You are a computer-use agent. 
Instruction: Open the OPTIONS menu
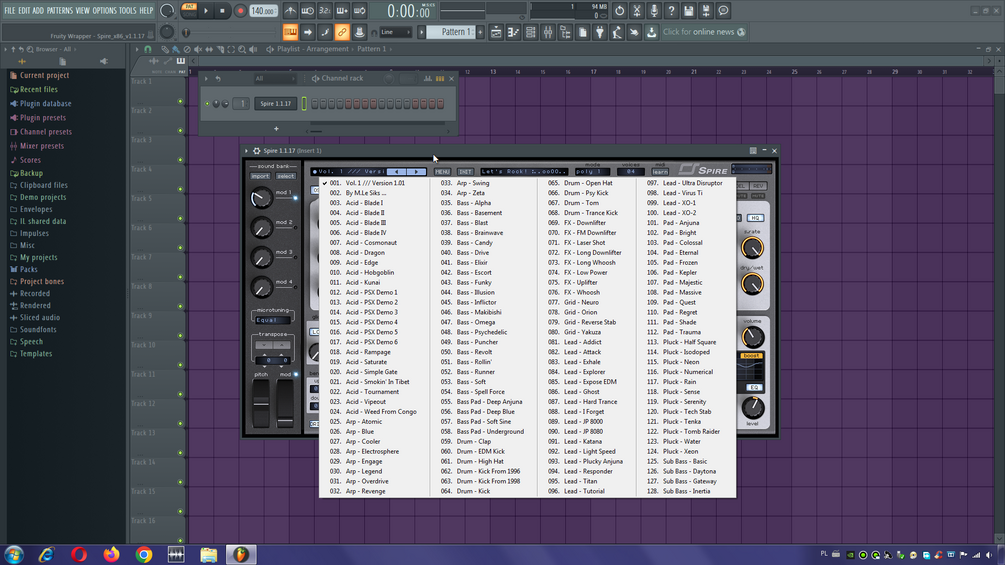click(x=104, y=10)
